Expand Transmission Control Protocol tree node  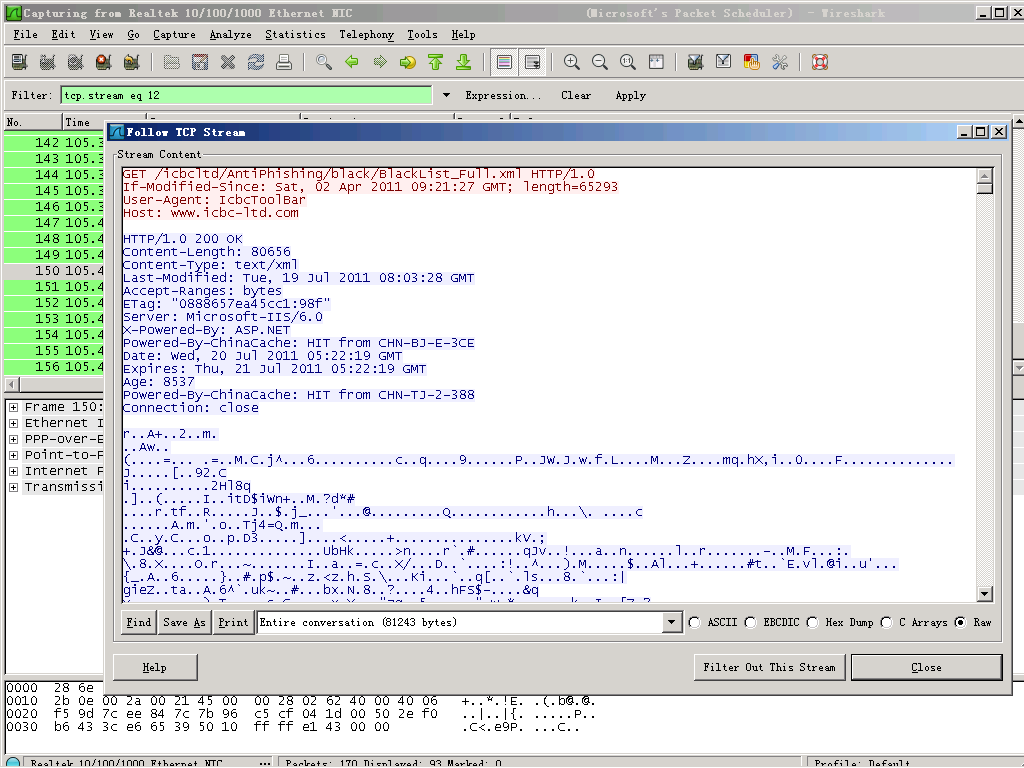click(x=13, y=487)
